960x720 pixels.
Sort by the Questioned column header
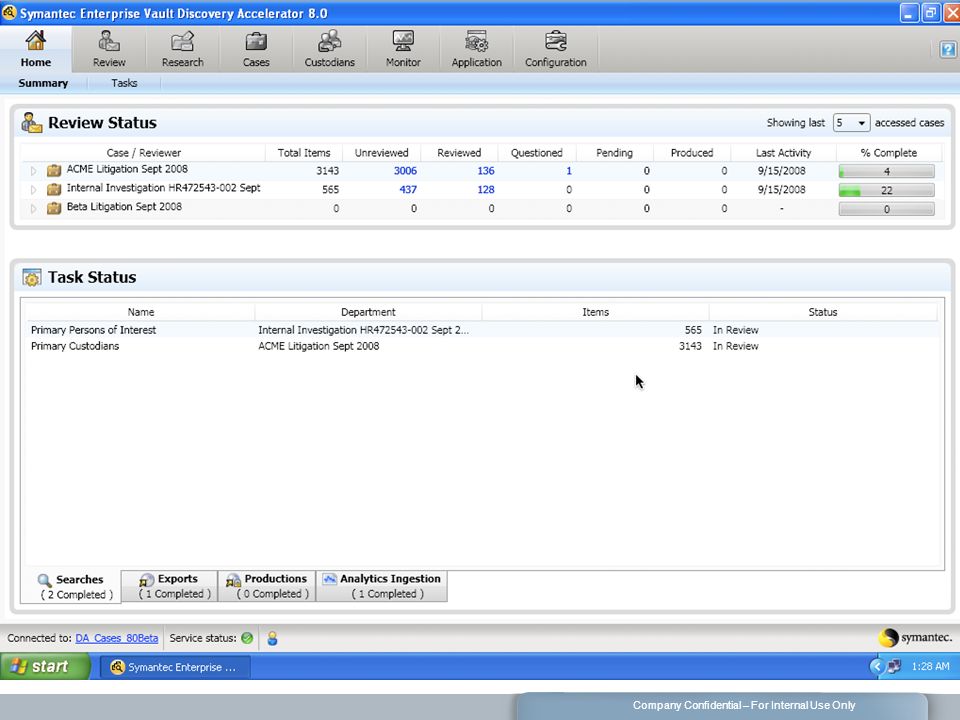pyautogui.click(x=536, y=152)
